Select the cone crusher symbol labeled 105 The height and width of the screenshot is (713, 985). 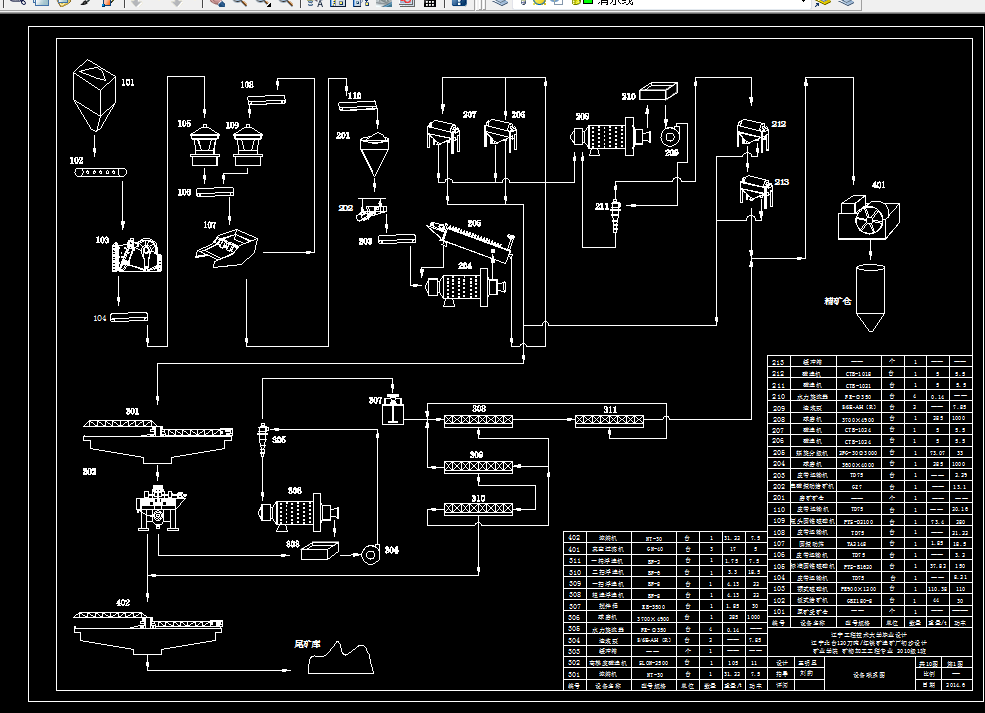pyautogui.click(x=205, y=145)
